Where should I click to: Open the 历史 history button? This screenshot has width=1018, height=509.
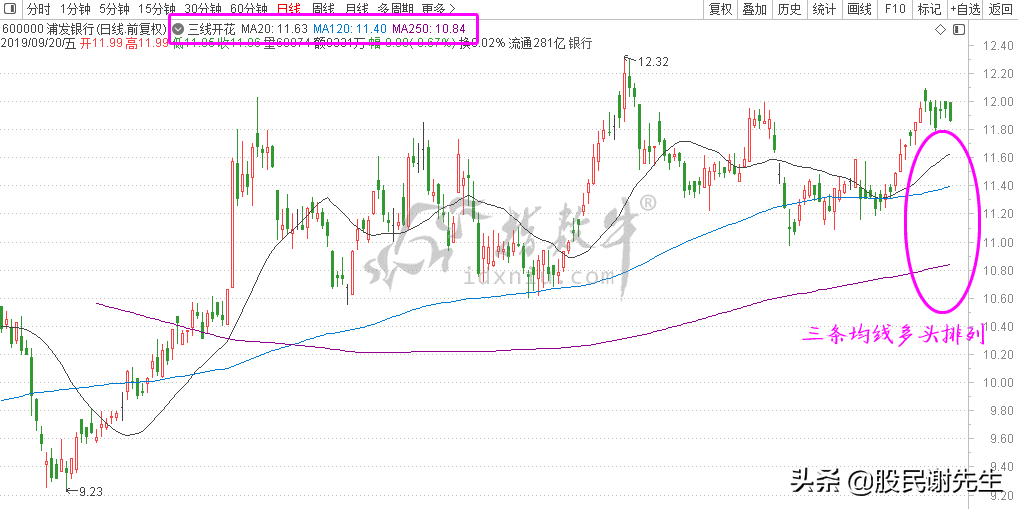pyautogui.click(x=789, y=9)
